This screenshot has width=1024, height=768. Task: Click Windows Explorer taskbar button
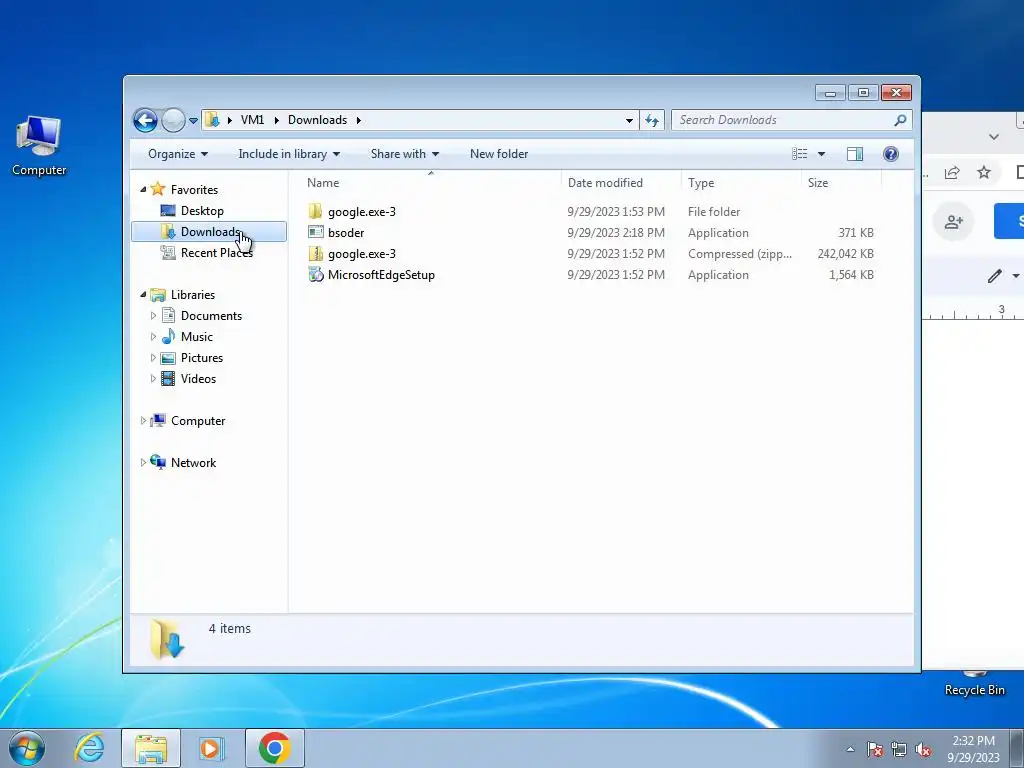pyautogui.click(x=151, y=748)
